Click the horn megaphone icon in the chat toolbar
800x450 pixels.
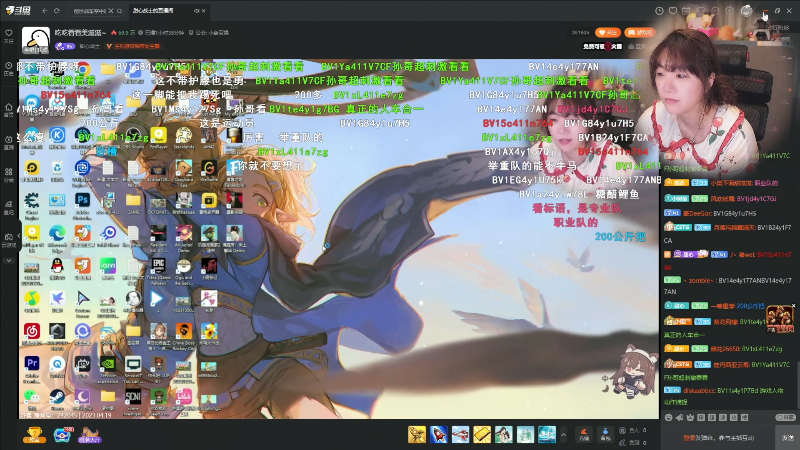[x=680, y=417]
